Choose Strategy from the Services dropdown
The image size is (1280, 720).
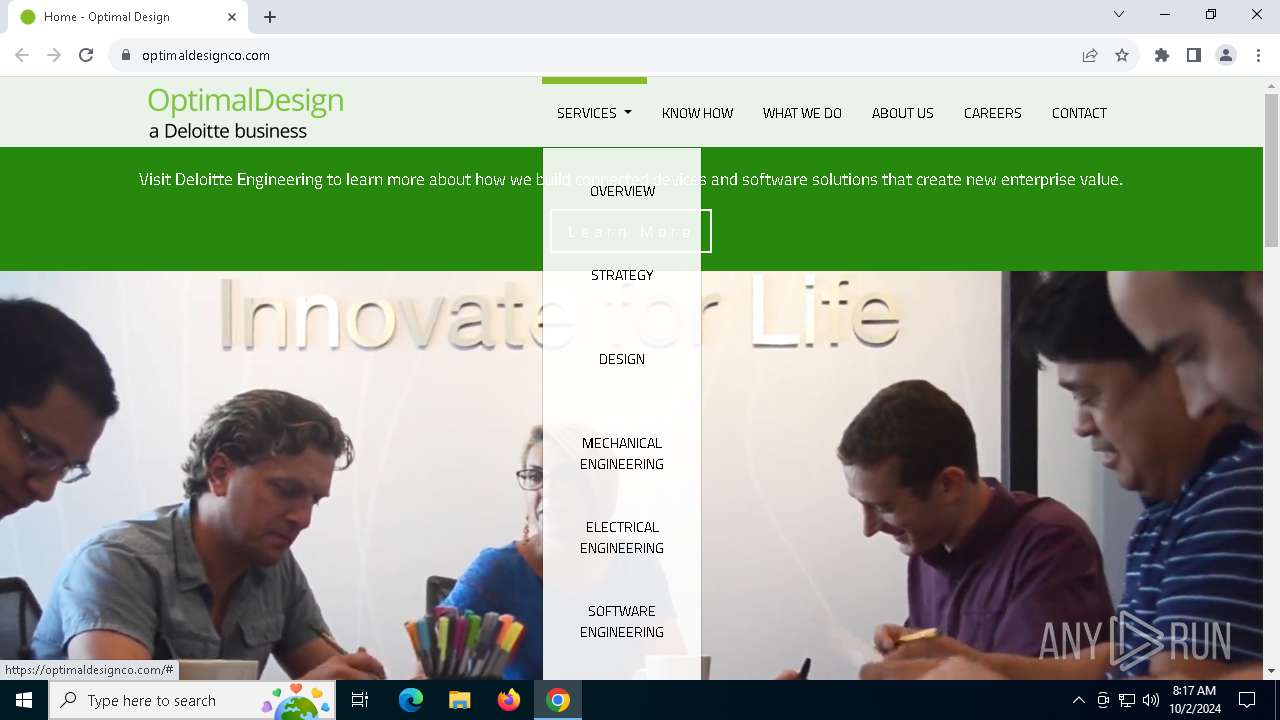[622, 275]
